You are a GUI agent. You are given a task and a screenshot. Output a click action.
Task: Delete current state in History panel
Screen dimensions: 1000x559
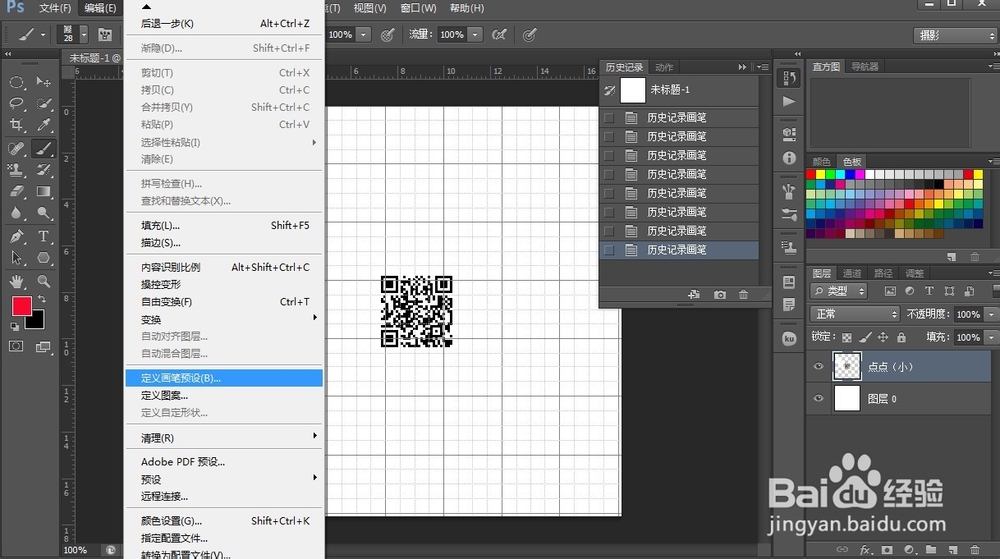743,294
